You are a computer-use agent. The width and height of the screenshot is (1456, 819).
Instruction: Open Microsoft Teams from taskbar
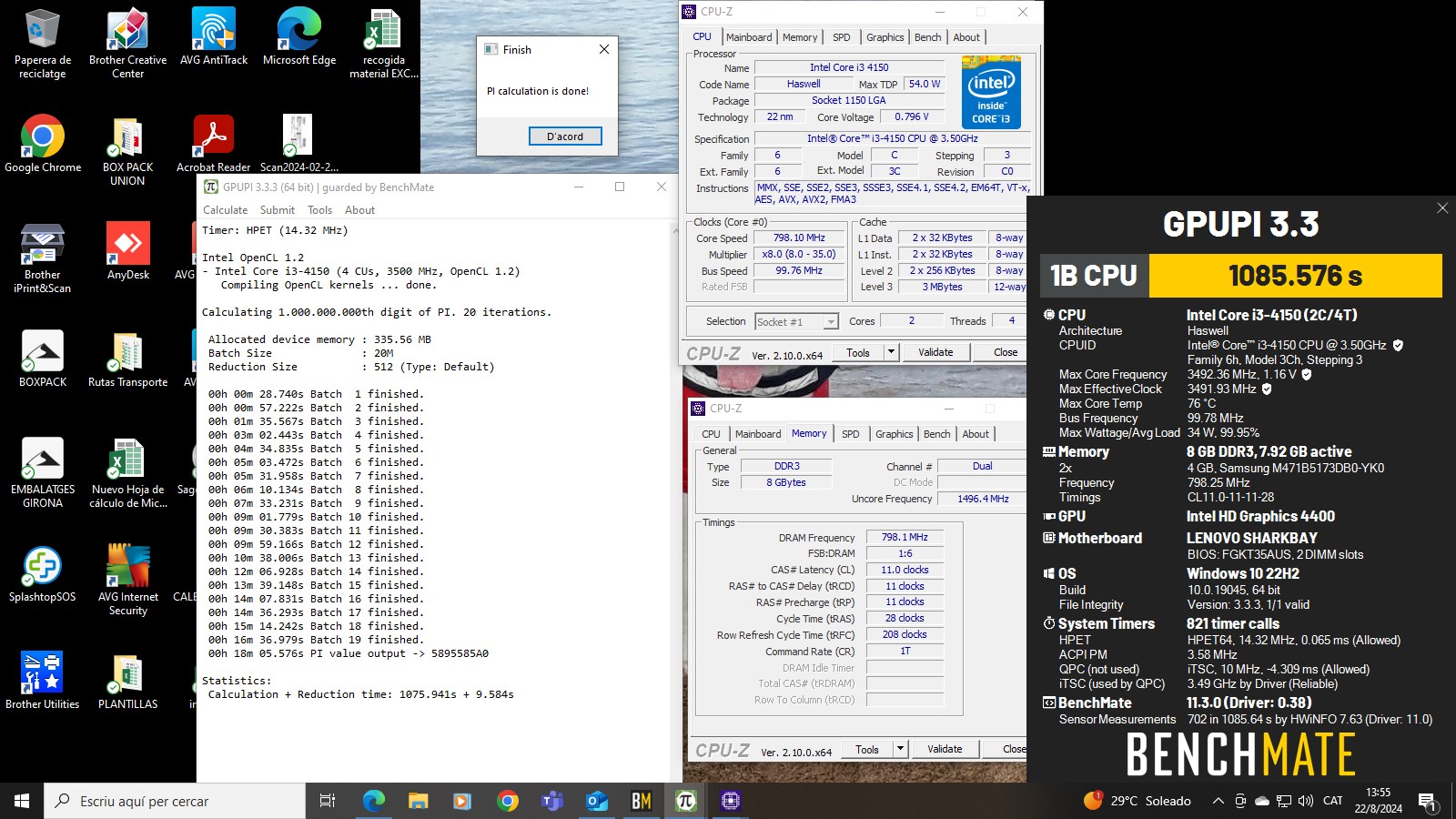pos(552,801)
